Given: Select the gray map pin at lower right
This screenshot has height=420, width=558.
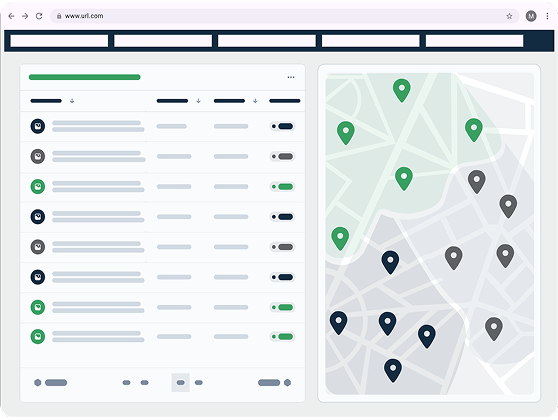Looking at the screenshot, I should [494, 329].
